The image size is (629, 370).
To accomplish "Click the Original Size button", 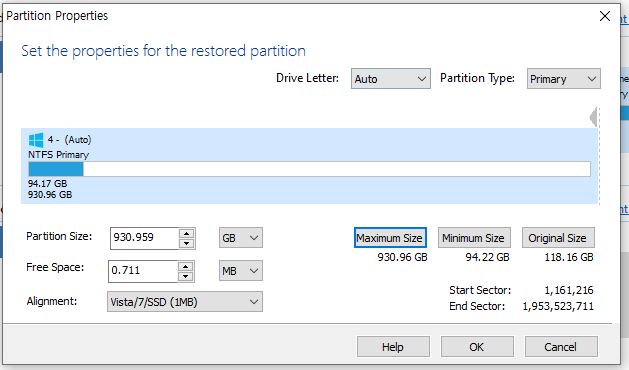I will point(558,238).
